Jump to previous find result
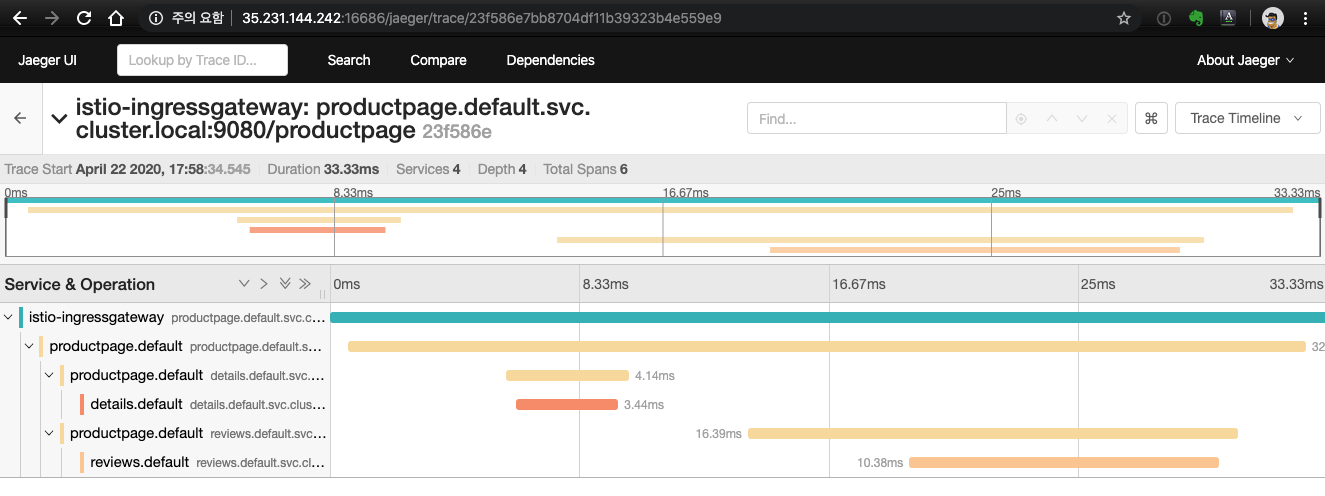The width and height of the screenshot is (1325, 496). [x=1051, y=119]
